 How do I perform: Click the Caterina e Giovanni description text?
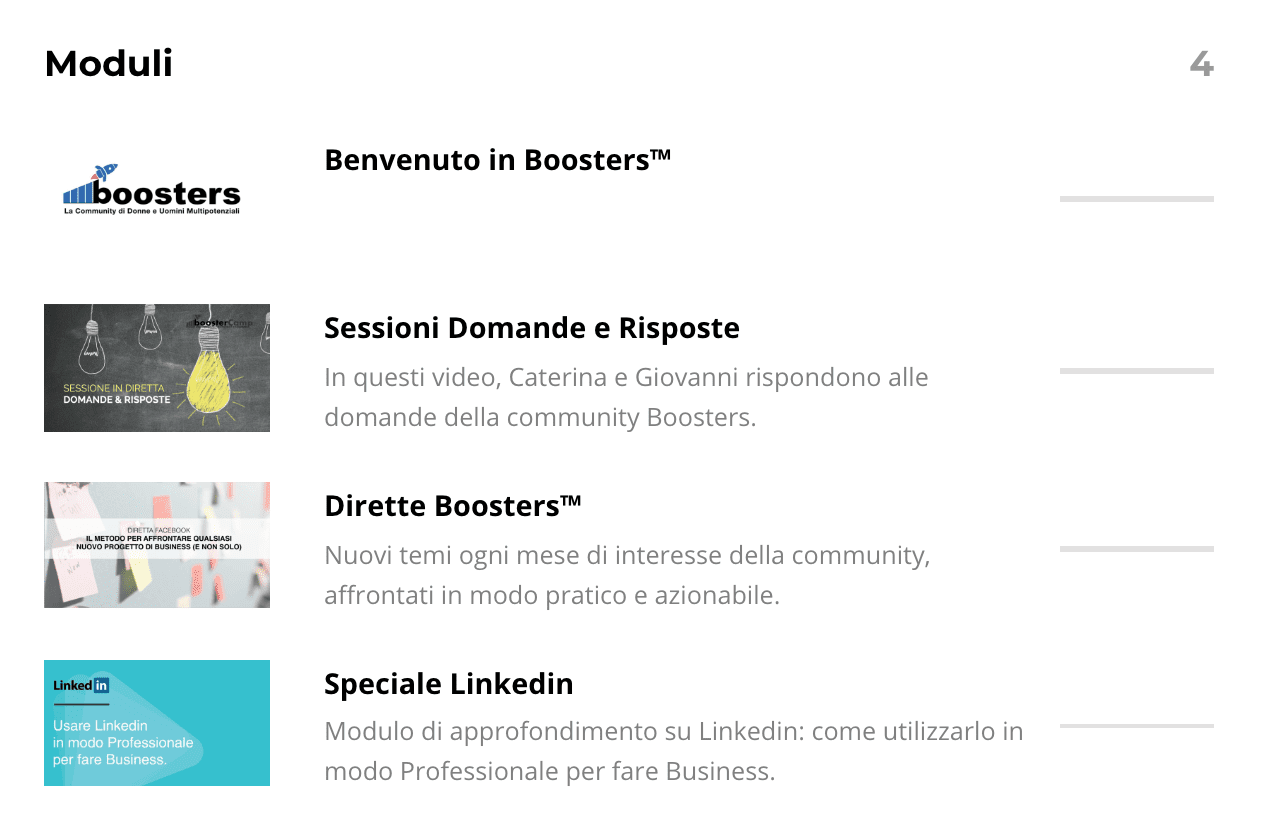(626, 397)
